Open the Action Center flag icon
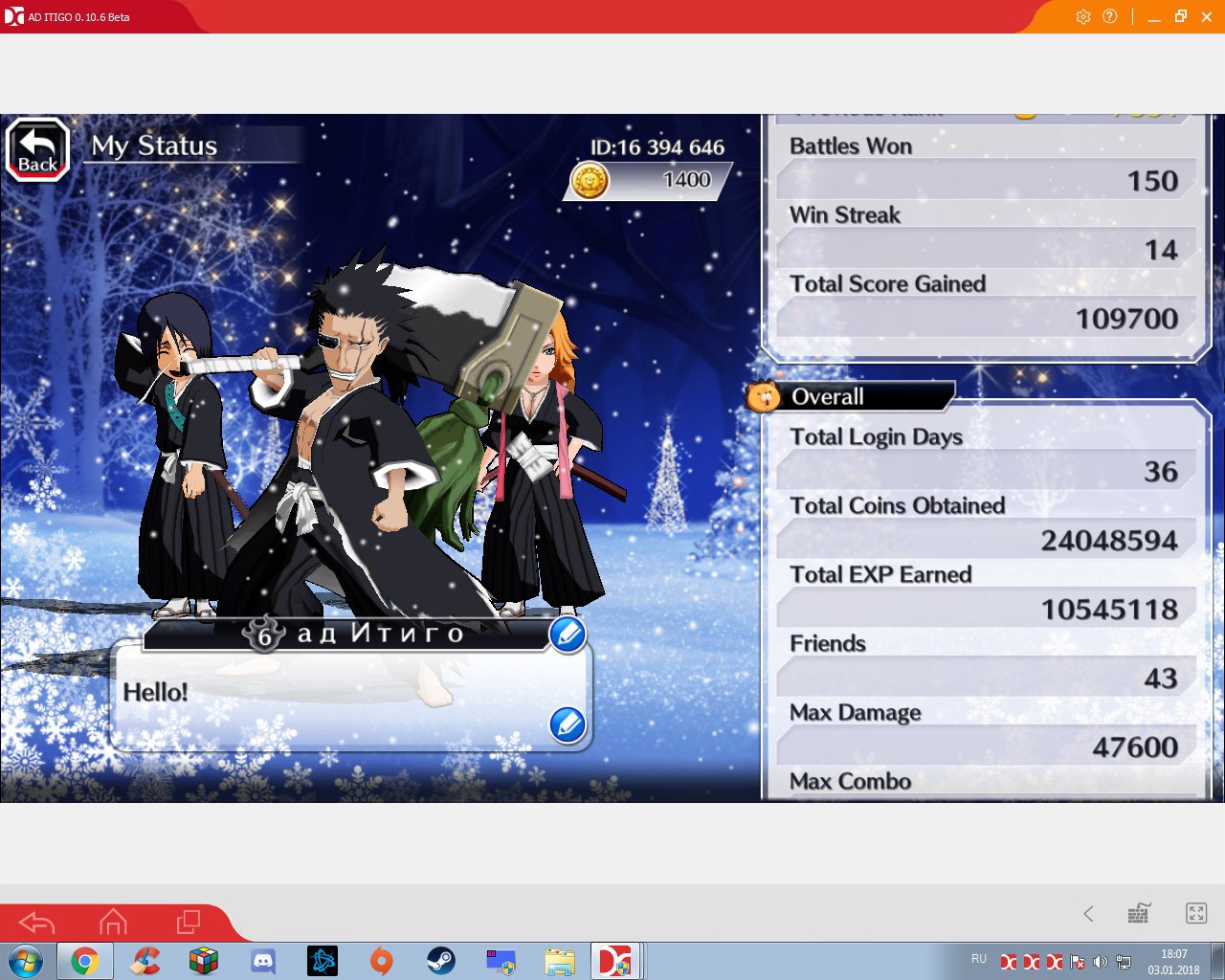Viewport: 1225px width, 980px height. (1078, 961)
